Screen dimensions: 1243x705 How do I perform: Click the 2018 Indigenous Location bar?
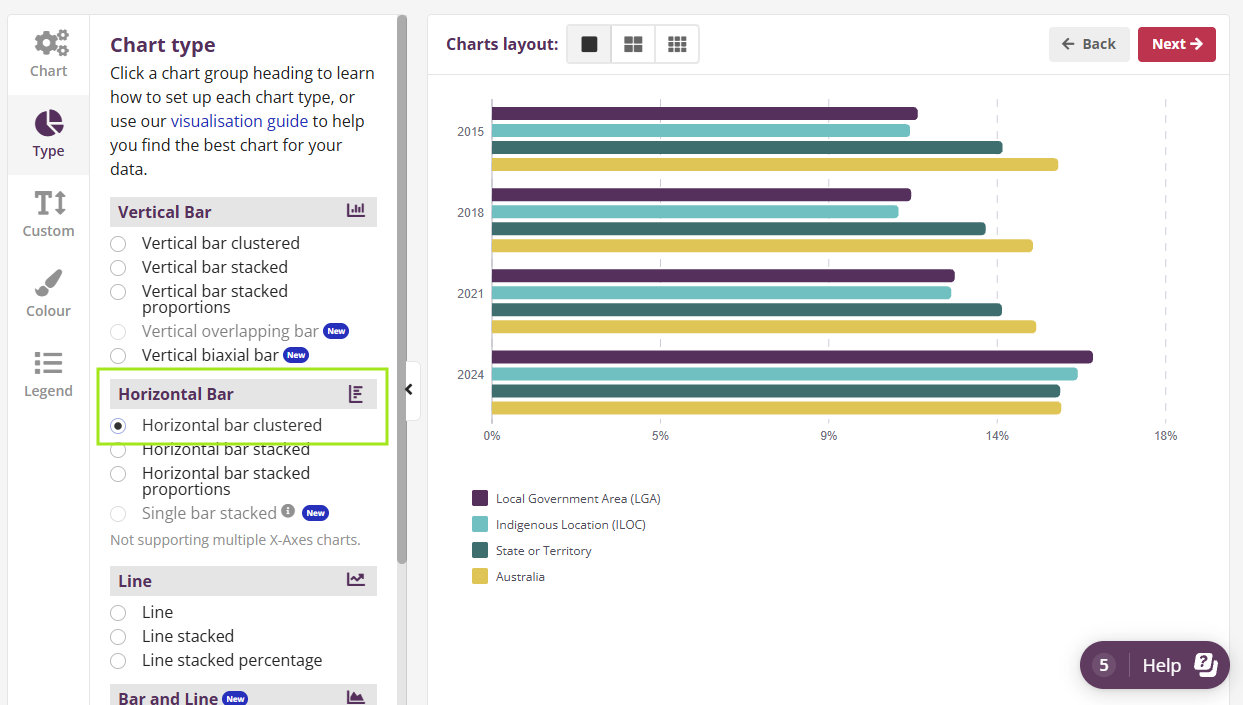coord(695,211)
